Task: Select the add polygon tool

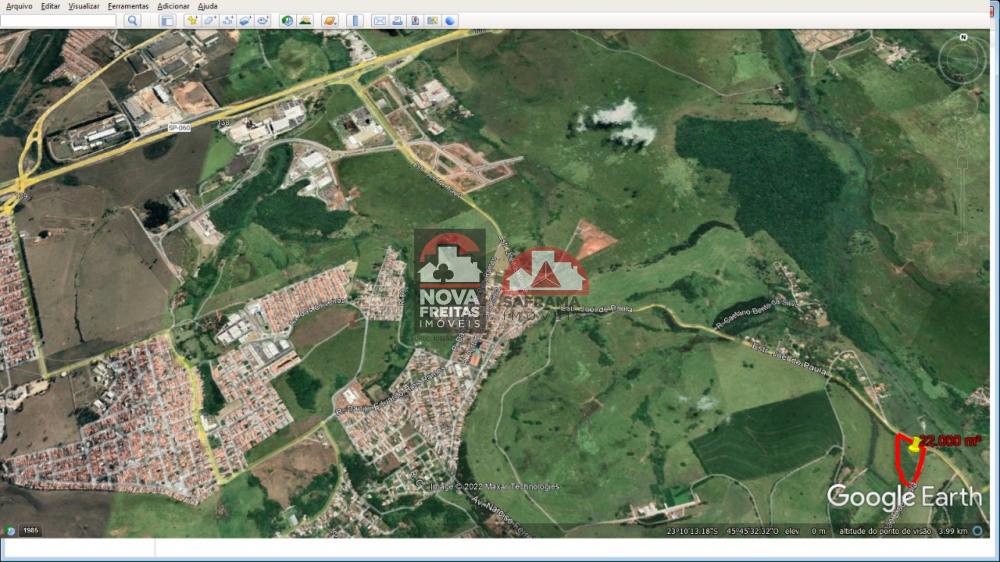Action: tap(209, 20)
